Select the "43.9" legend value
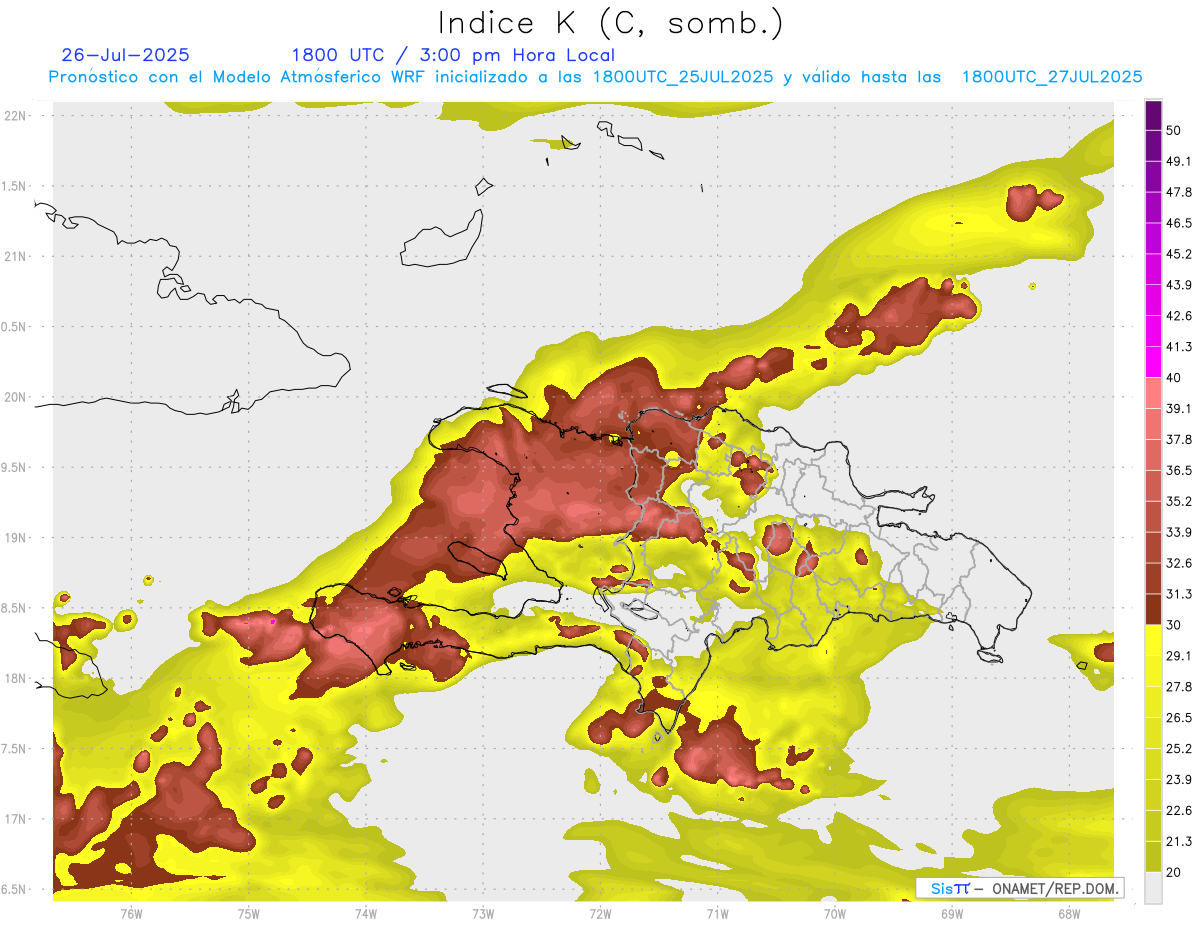 tap(1179, 285)
